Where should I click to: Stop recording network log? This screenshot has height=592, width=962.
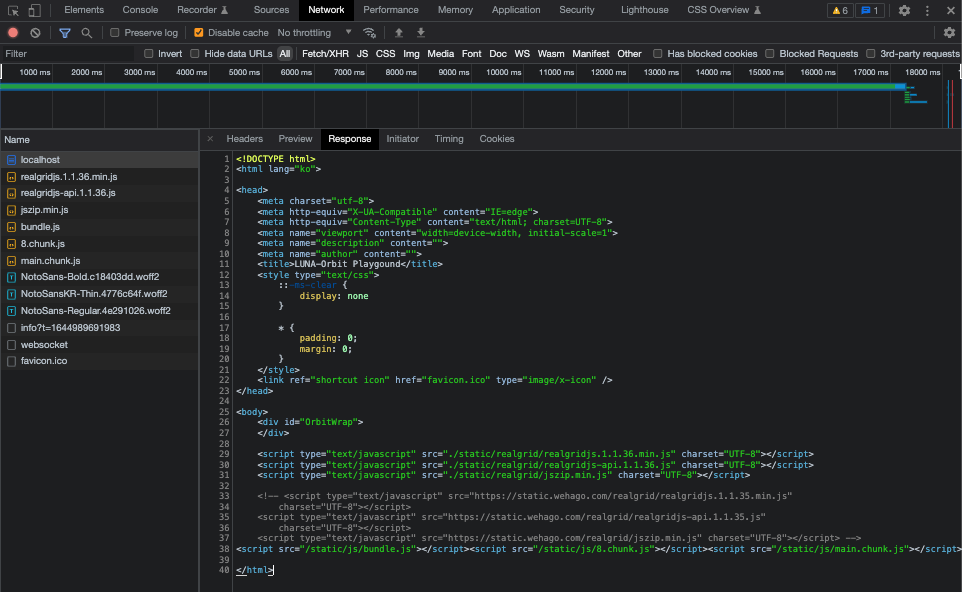point(13,33)
